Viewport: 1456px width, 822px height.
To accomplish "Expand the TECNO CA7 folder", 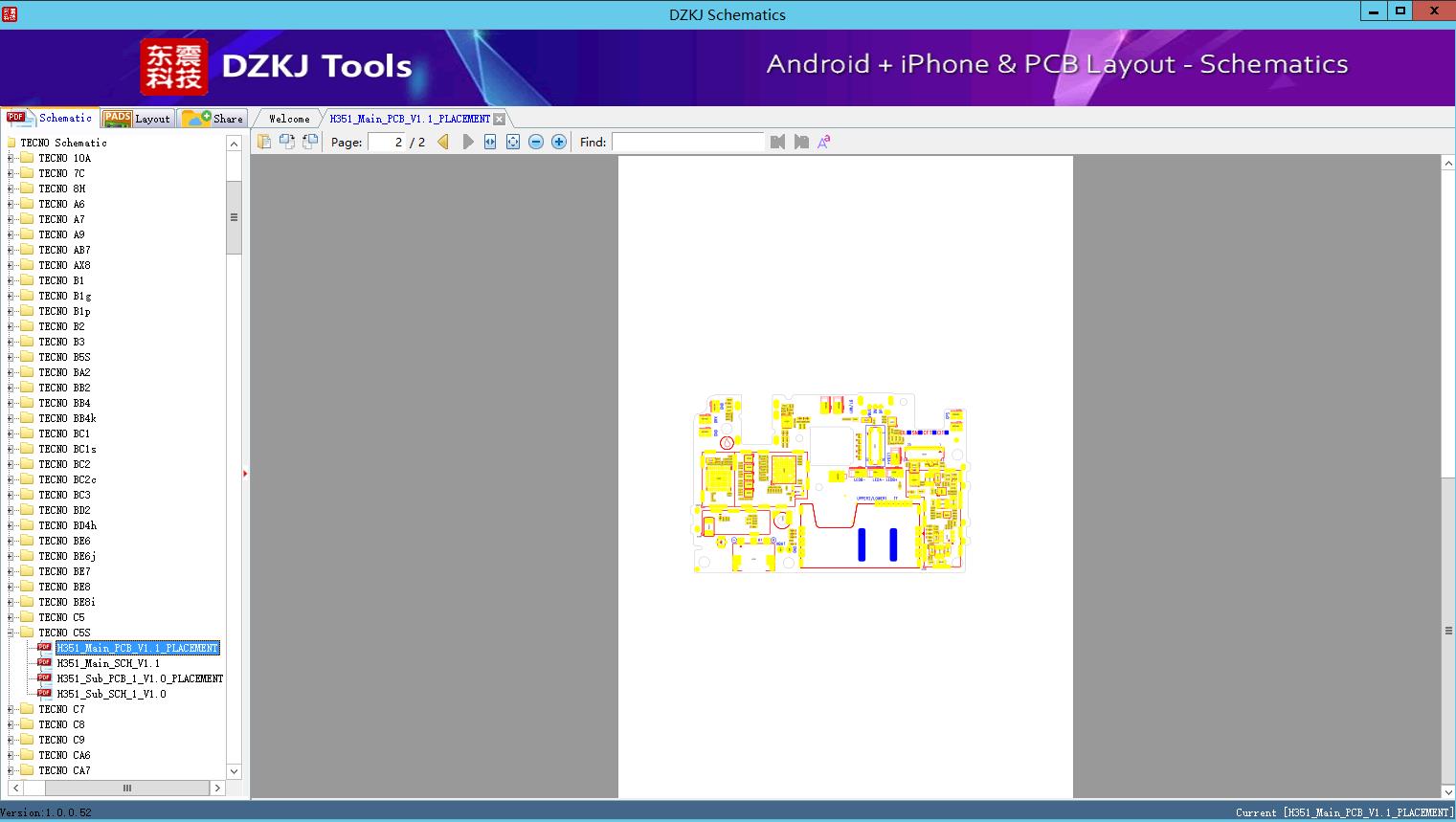I will (x=11, y=770).
